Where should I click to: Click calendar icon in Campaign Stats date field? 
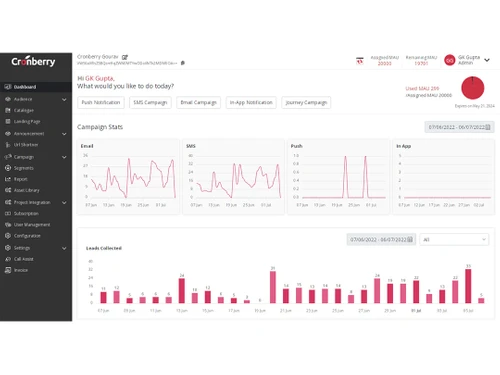pos(488,127)
